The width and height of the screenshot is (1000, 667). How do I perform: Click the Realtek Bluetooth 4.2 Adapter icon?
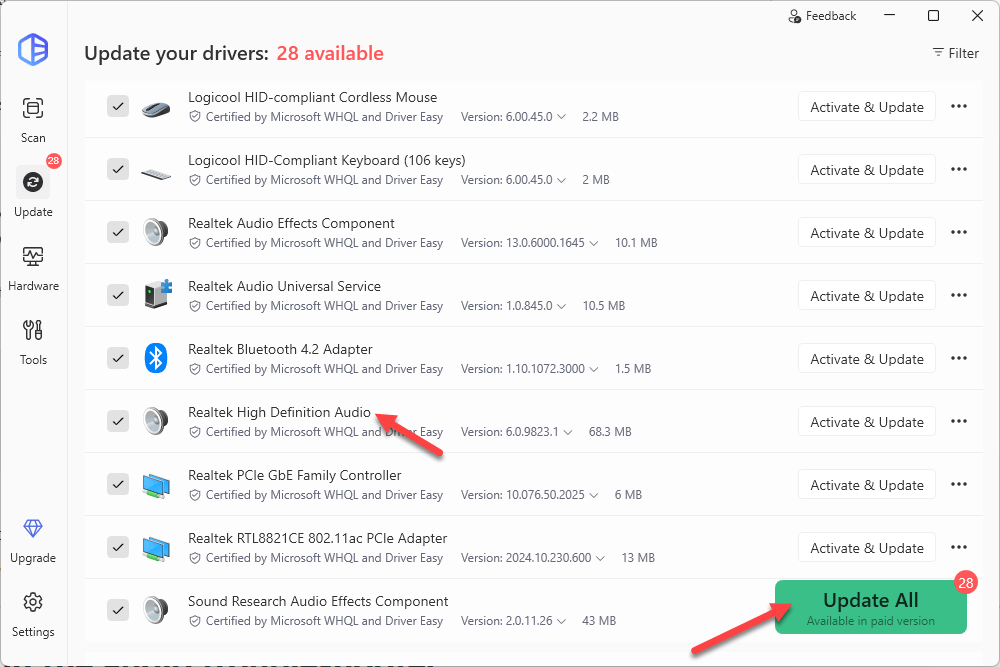point(155,358)
